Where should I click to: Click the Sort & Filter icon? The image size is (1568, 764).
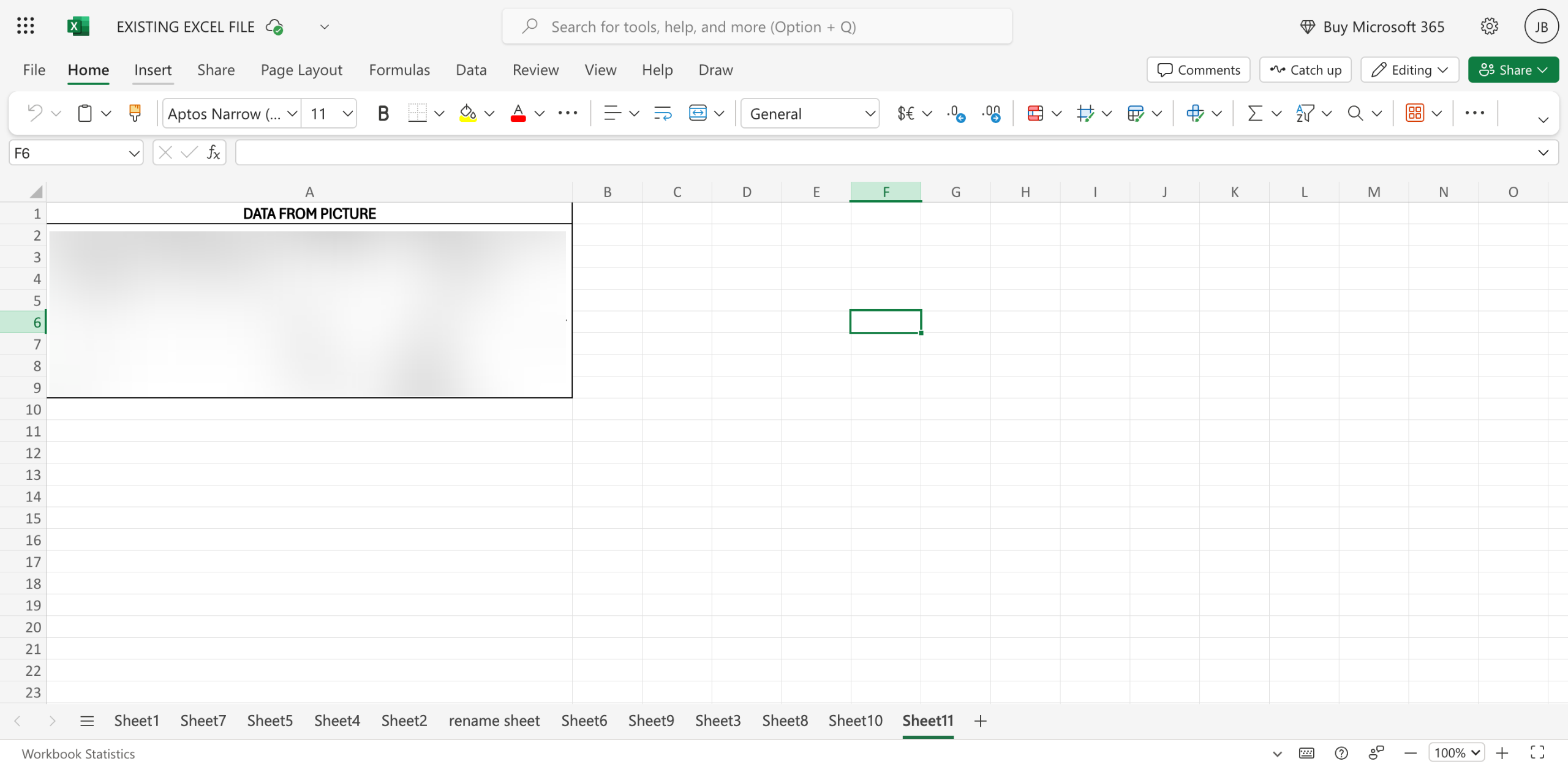(x=1305, y=113)
